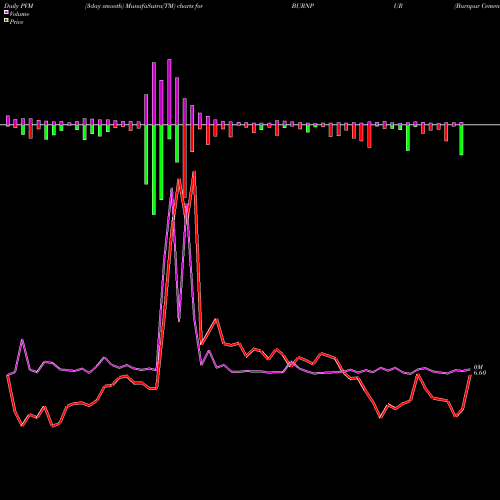Click the '0M' volume value label

point(478,367)
